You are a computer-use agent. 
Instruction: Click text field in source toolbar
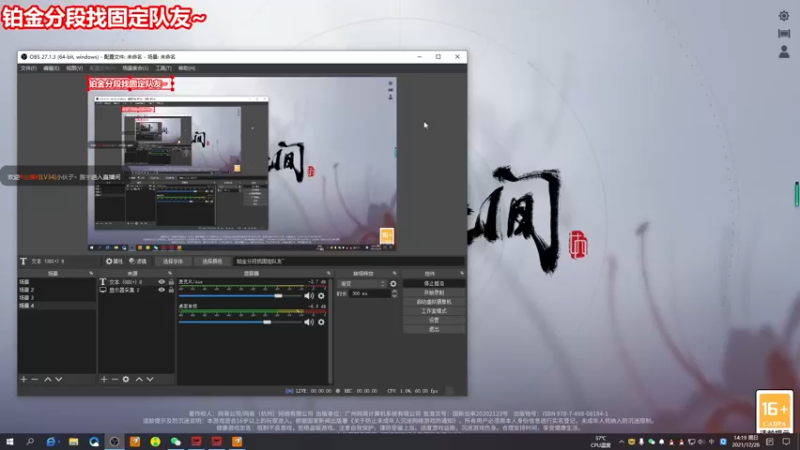(349, 261)
